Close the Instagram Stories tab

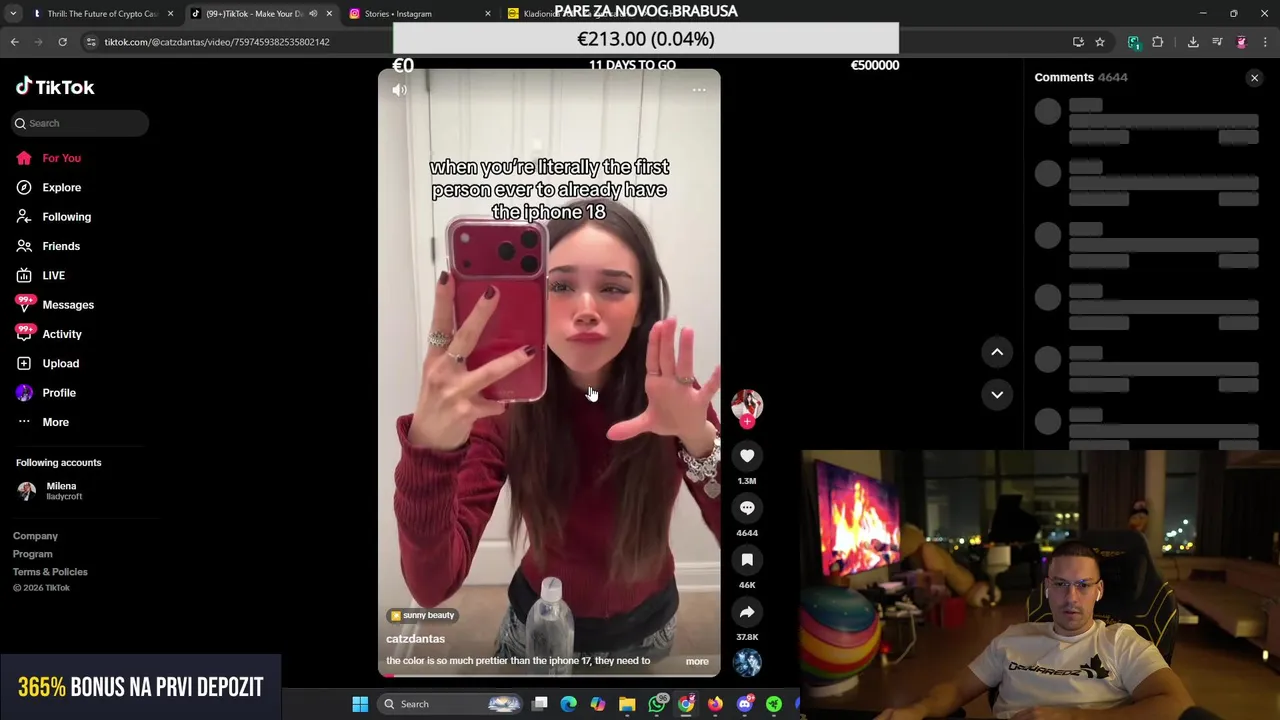[488, 14]
